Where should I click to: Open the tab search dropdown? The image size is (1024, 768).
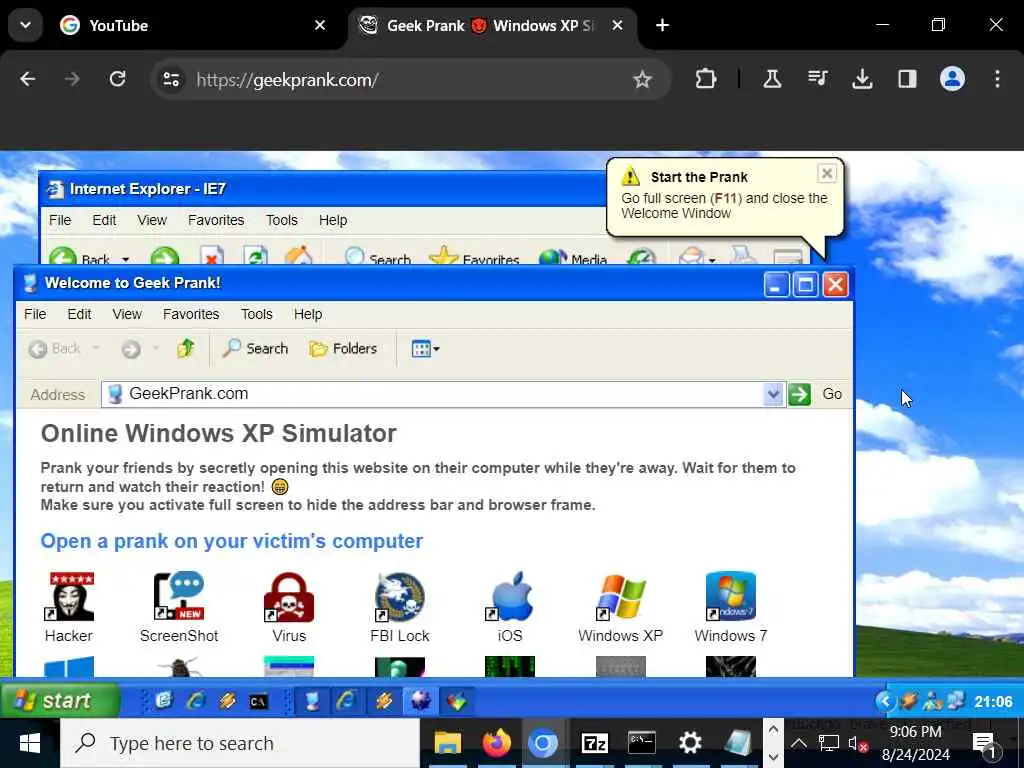tap(25, 25)
